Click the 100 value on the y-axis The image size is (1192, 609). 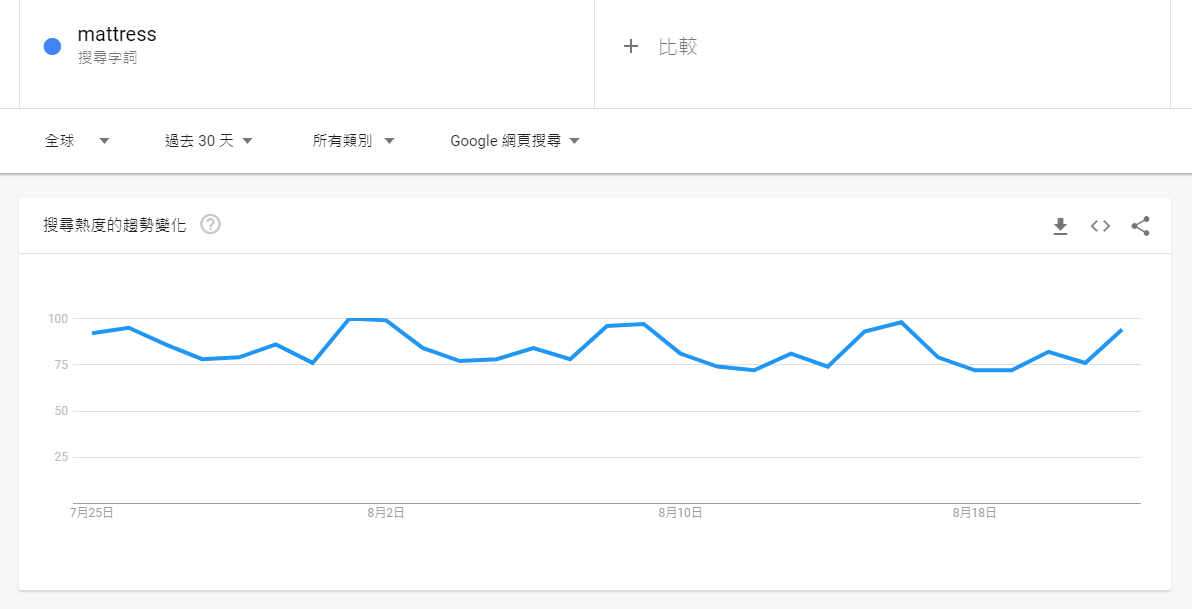[x=57, y=319]
